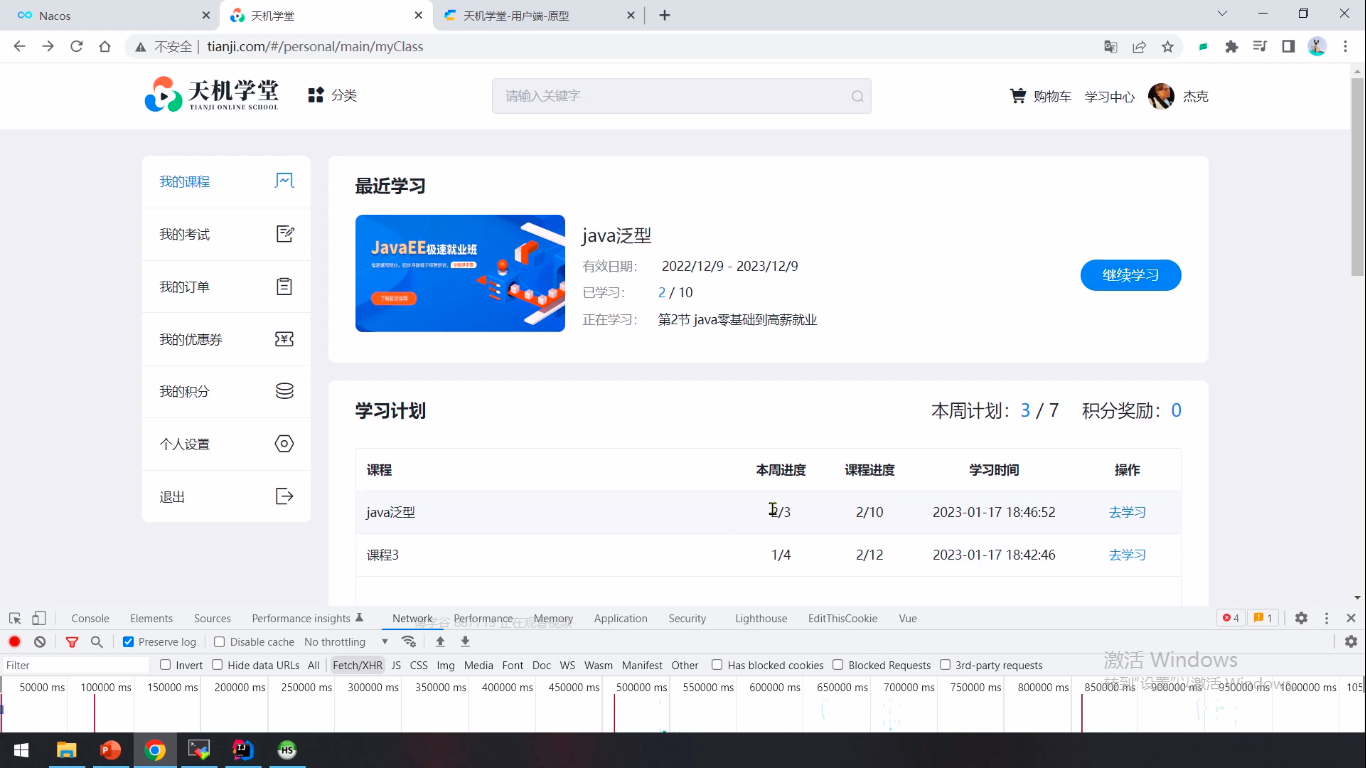Viewport: 1366px width, 768px height.
Task: Click the export HAR download arrow
Action: click(465, 642)
